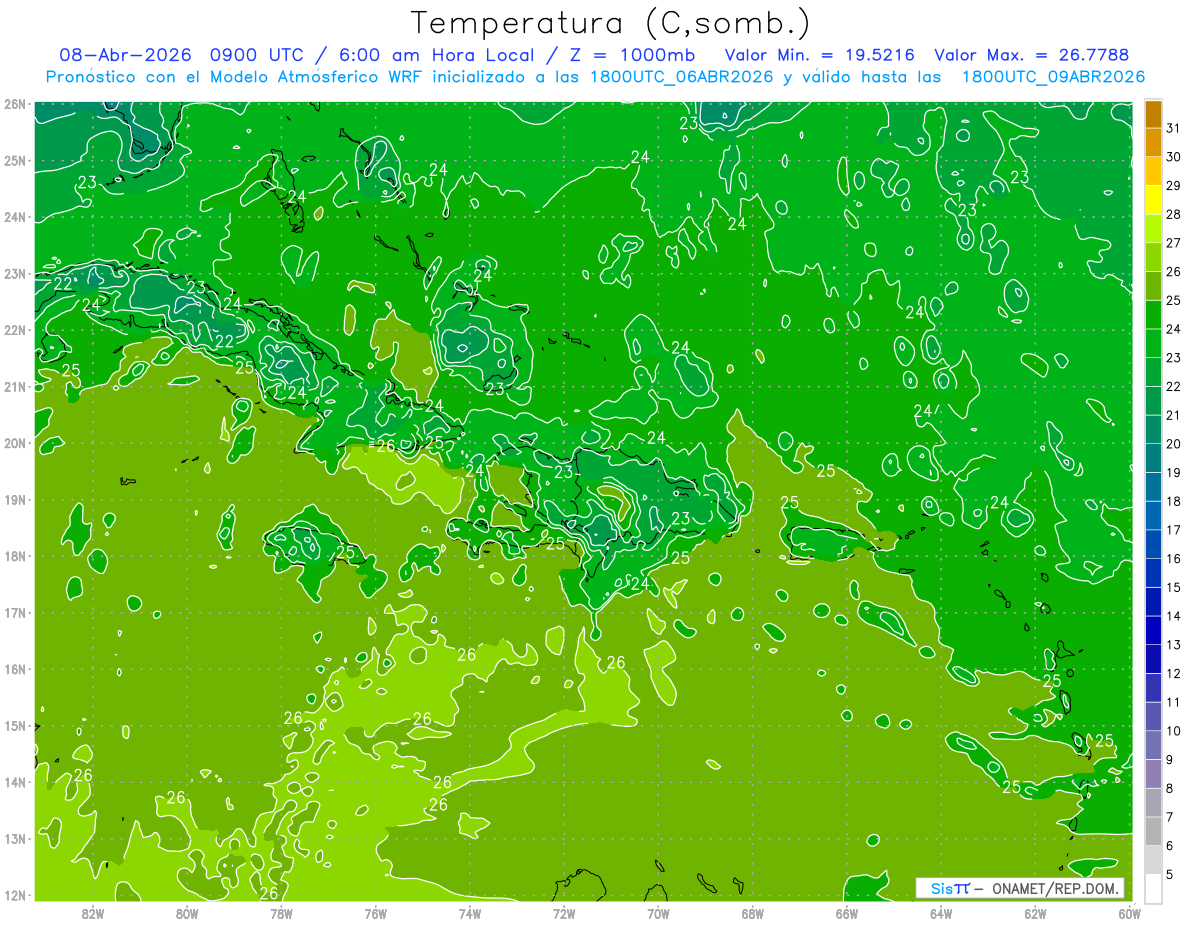Click the orange 31 color bar swatch
Viewport: 1200px width, 927px height.
[x=1153, y=115]
